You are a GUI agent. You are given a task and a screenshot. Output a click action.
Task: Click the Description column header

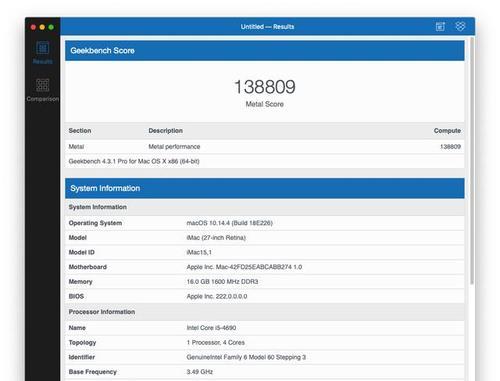[165, 131]
